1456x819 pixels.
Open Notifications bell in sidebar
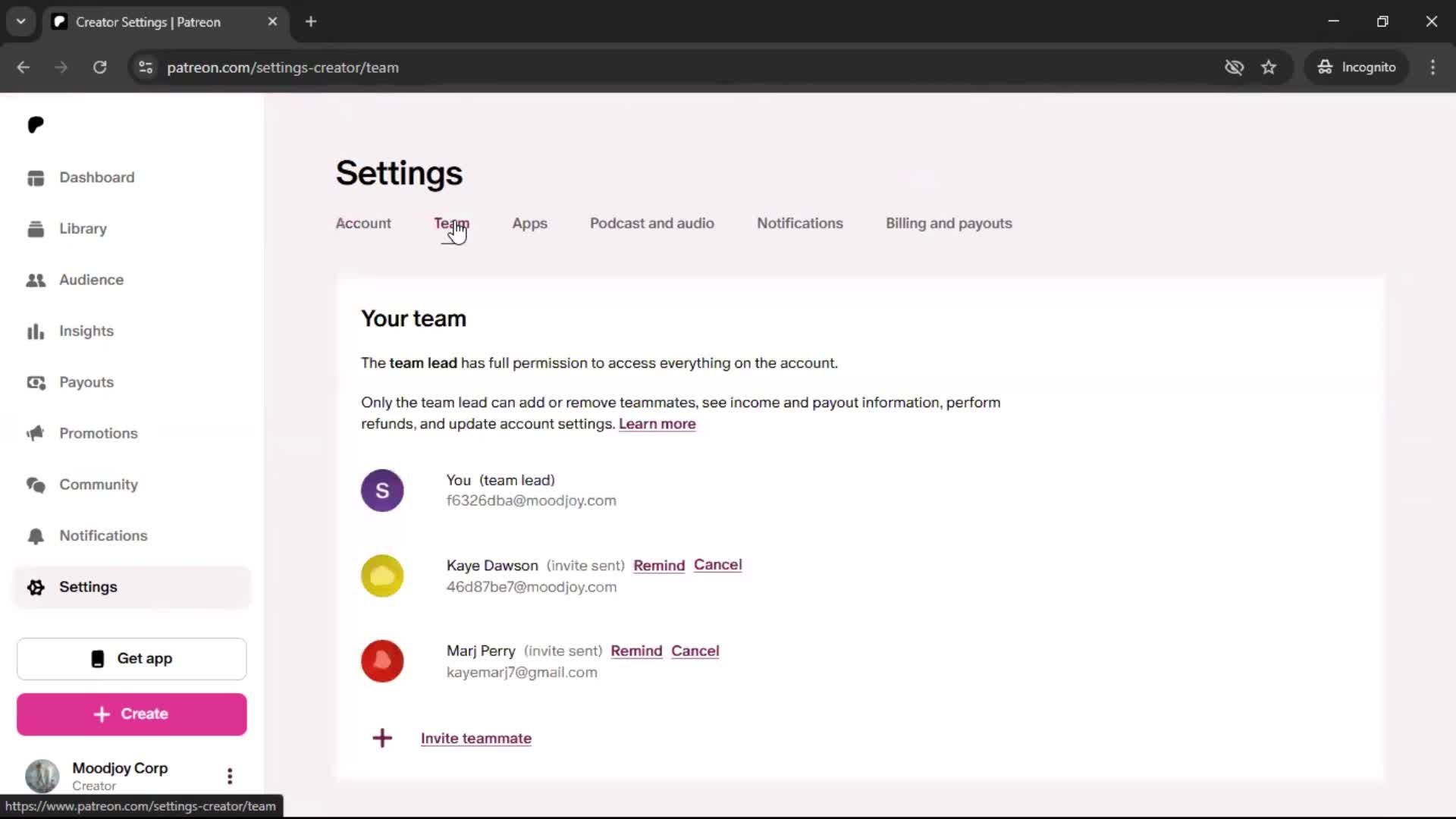point(103,536)
